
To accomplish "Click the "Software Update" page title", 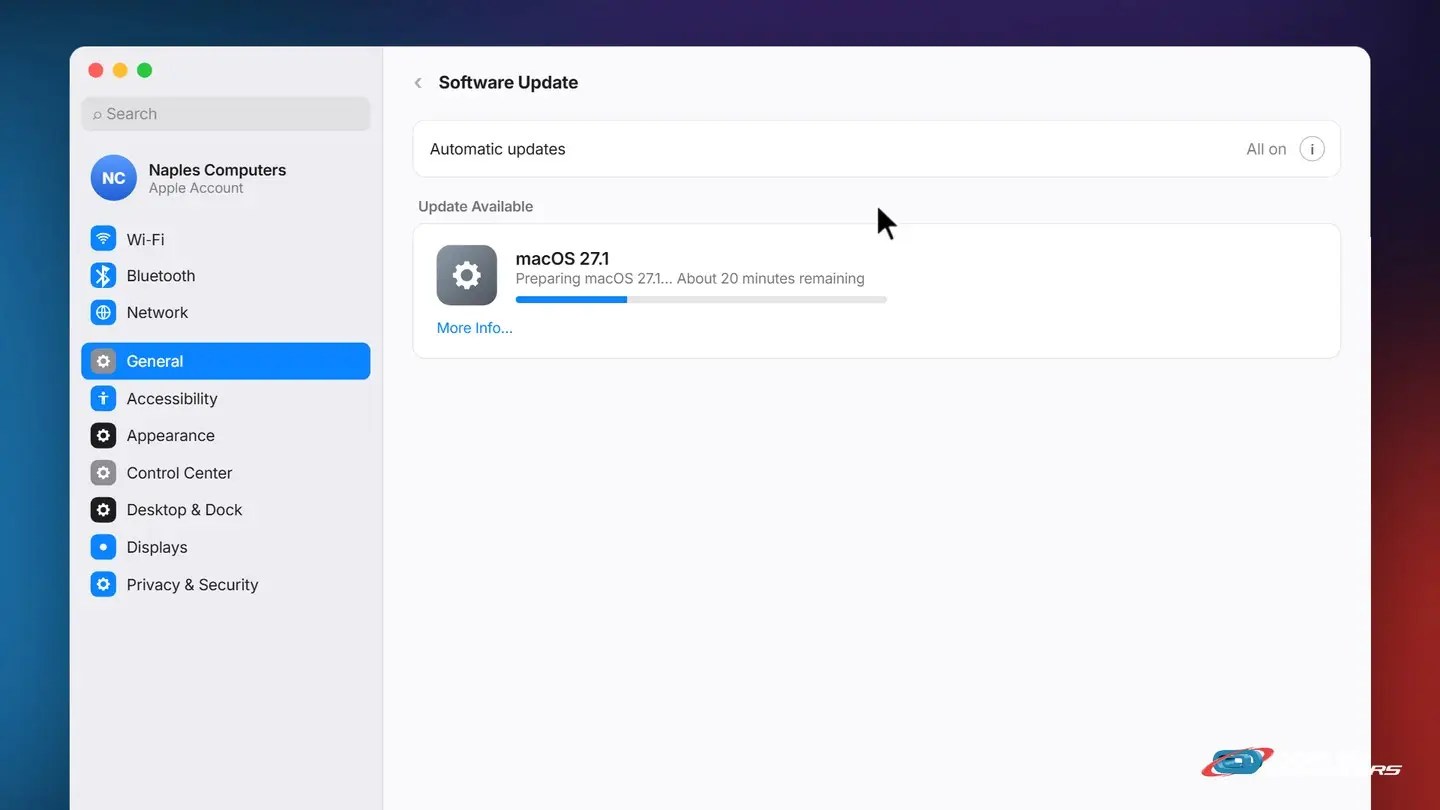I will click(508, 83).
